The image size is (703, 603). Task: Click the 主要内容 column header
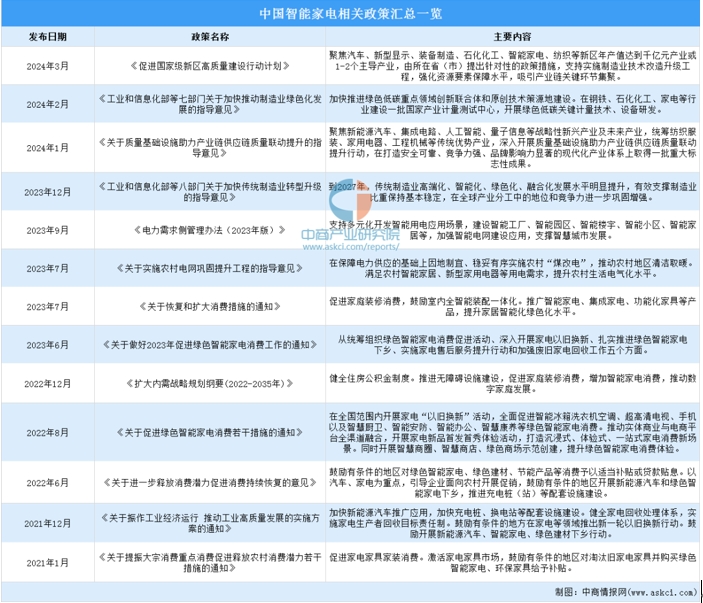coord(512,37)
